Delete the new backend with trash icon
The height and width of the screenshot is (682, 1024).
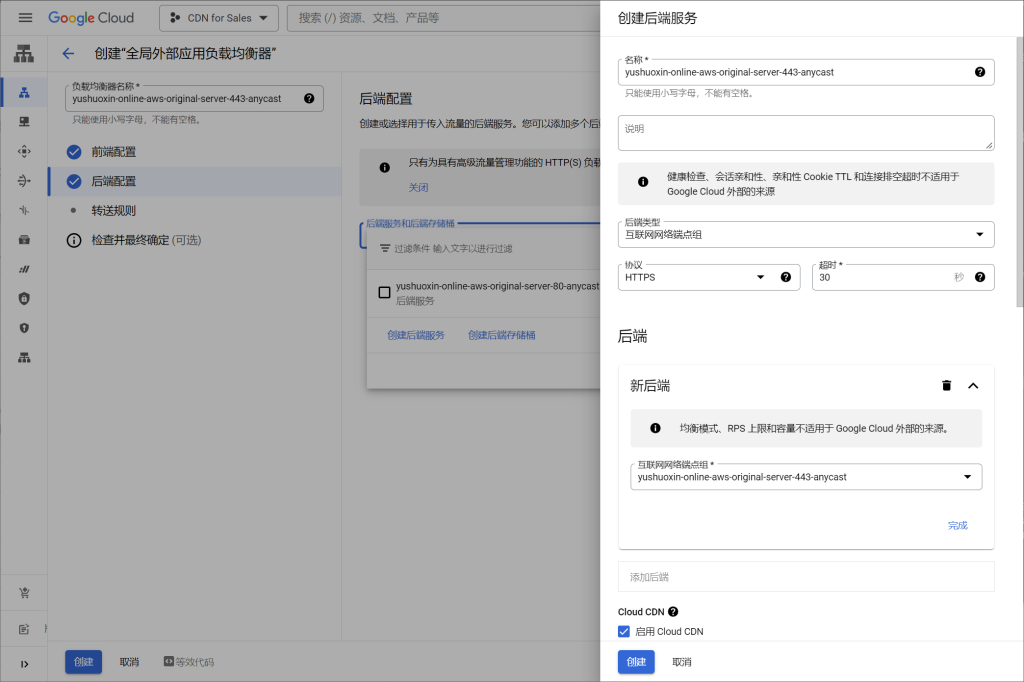946,386
